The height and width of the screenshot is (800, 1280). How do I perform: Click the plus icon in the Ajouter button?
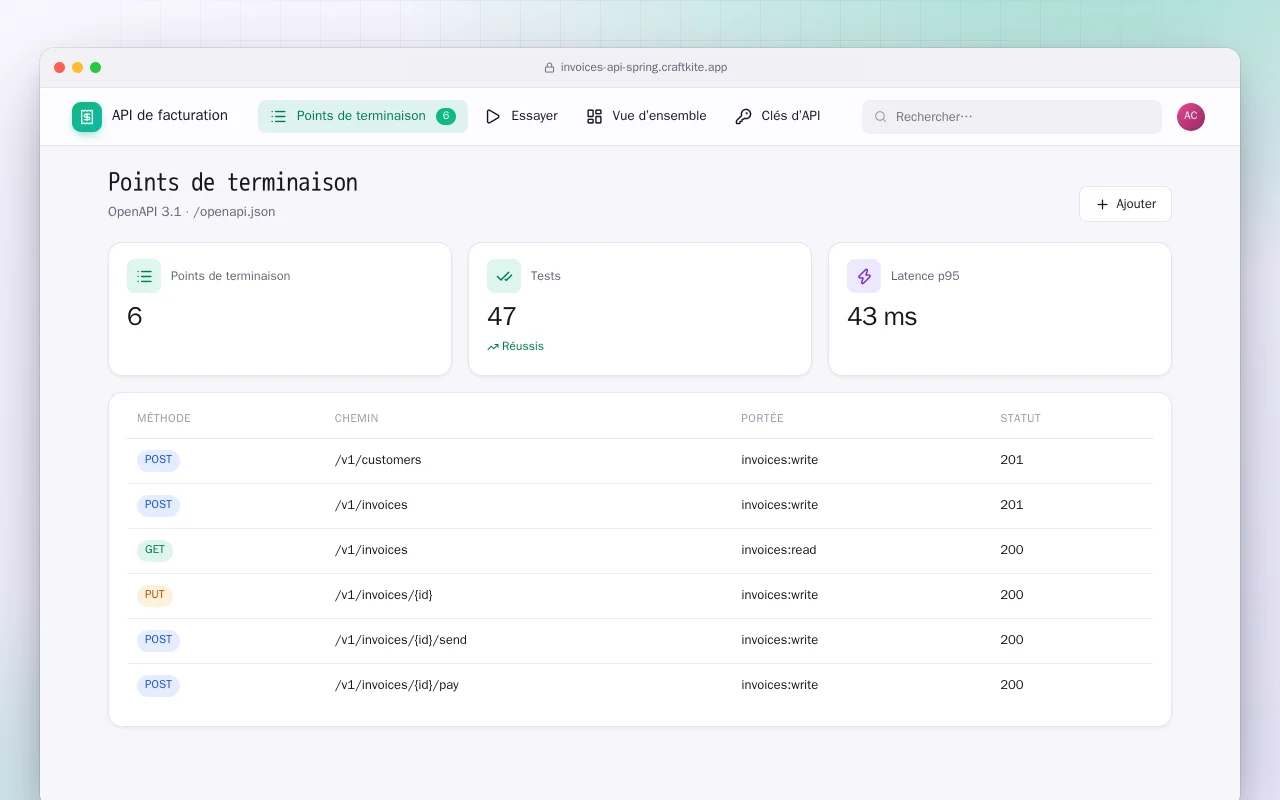point(1103,204)
